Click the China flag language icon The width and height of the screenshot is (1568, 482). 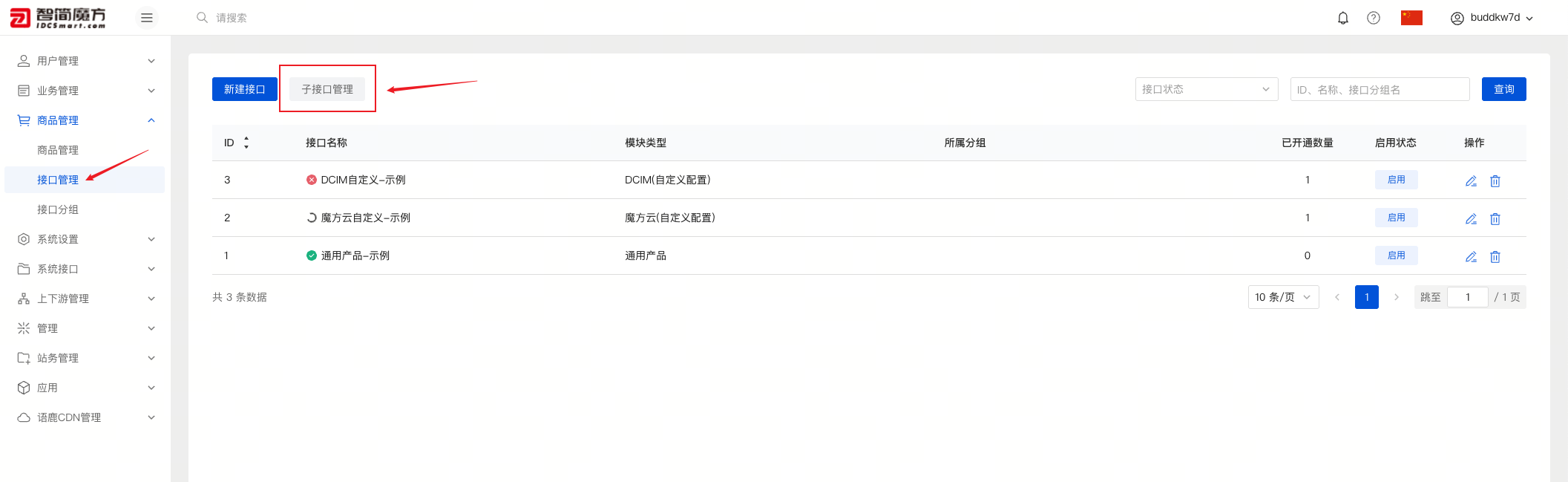coord(1411,18)
